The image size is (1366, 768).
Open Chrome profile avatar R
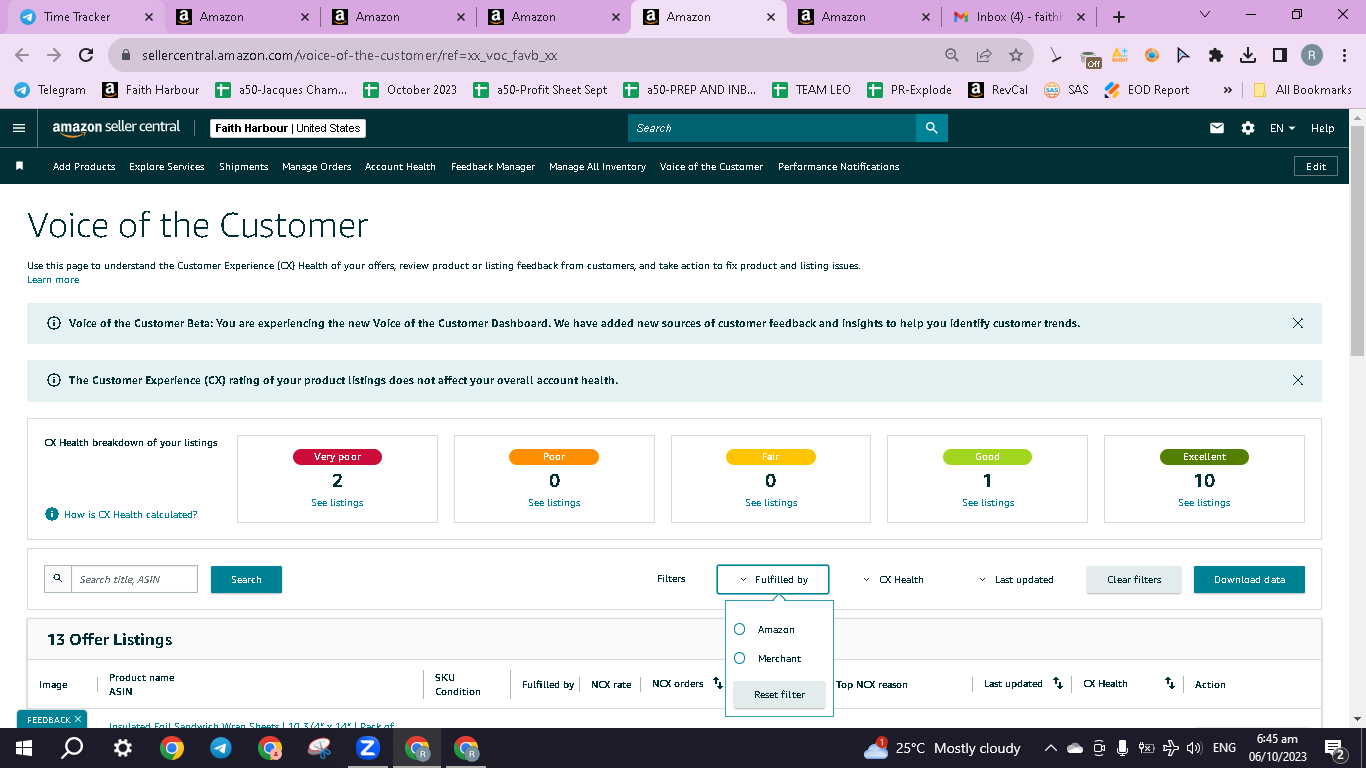pyautogui.click(x=1312, y=55)
